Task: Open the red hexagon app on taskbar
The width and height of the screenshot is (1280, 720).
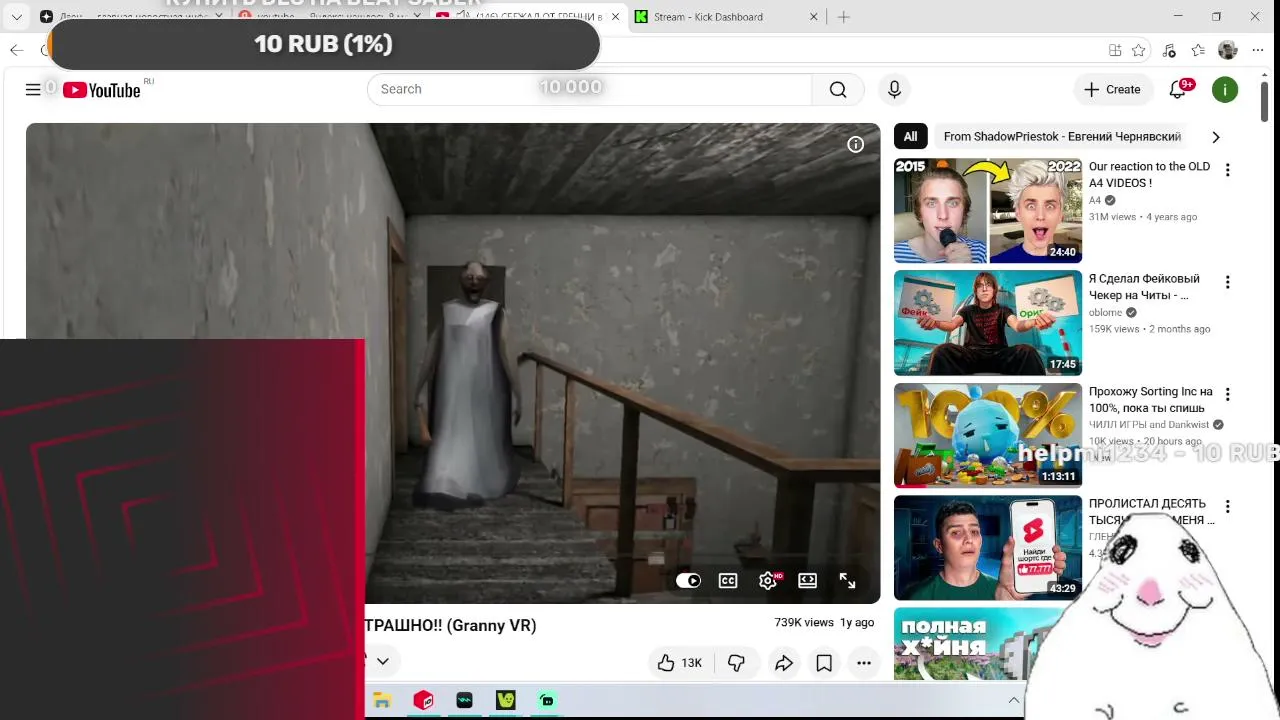Action: tap(423, 701)
